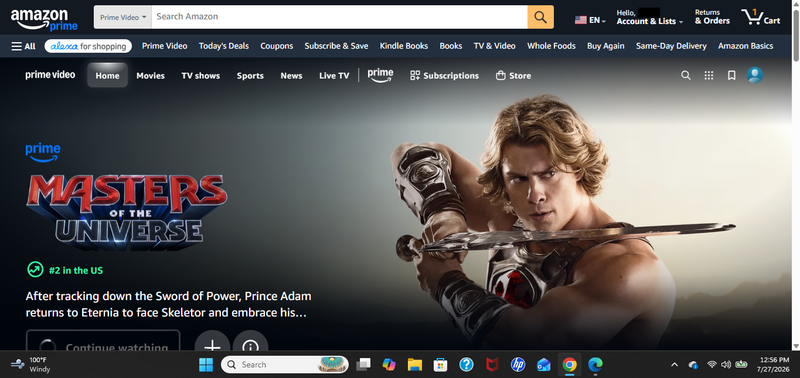This screenshot has width=800, height=378.
Task: Open File Explorer from the taskbar
Action: (x=415, y=364)
